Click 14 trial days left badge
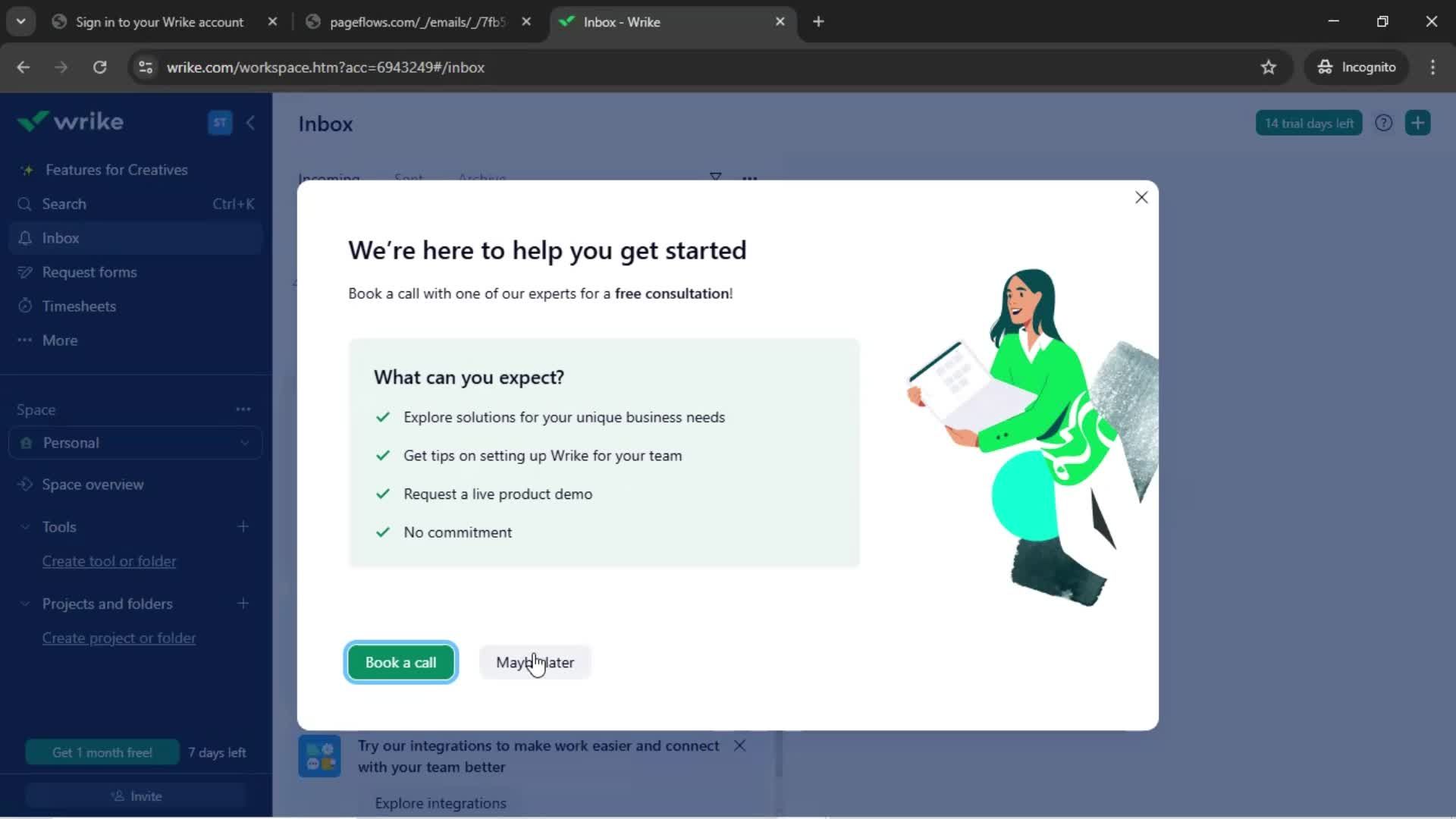The height and width of the screenshot is (819, 1456). point(1309,123)
